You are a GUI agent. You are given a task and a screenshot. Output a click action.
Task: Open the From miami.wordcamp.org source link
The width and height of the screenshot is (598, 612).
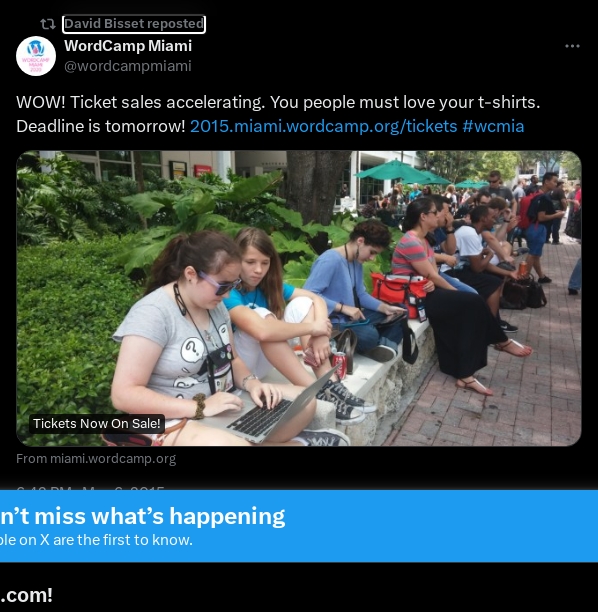(x=96, y=459)
